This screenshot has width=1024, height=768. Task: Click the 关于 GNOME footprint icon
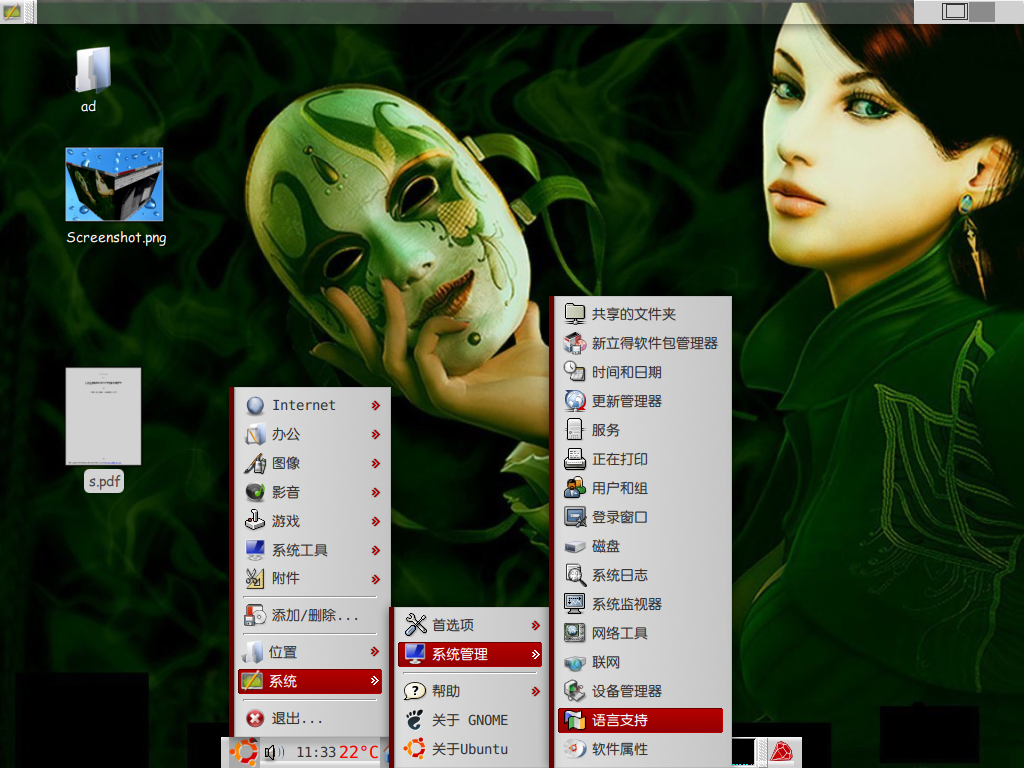(x=414, y=720)
